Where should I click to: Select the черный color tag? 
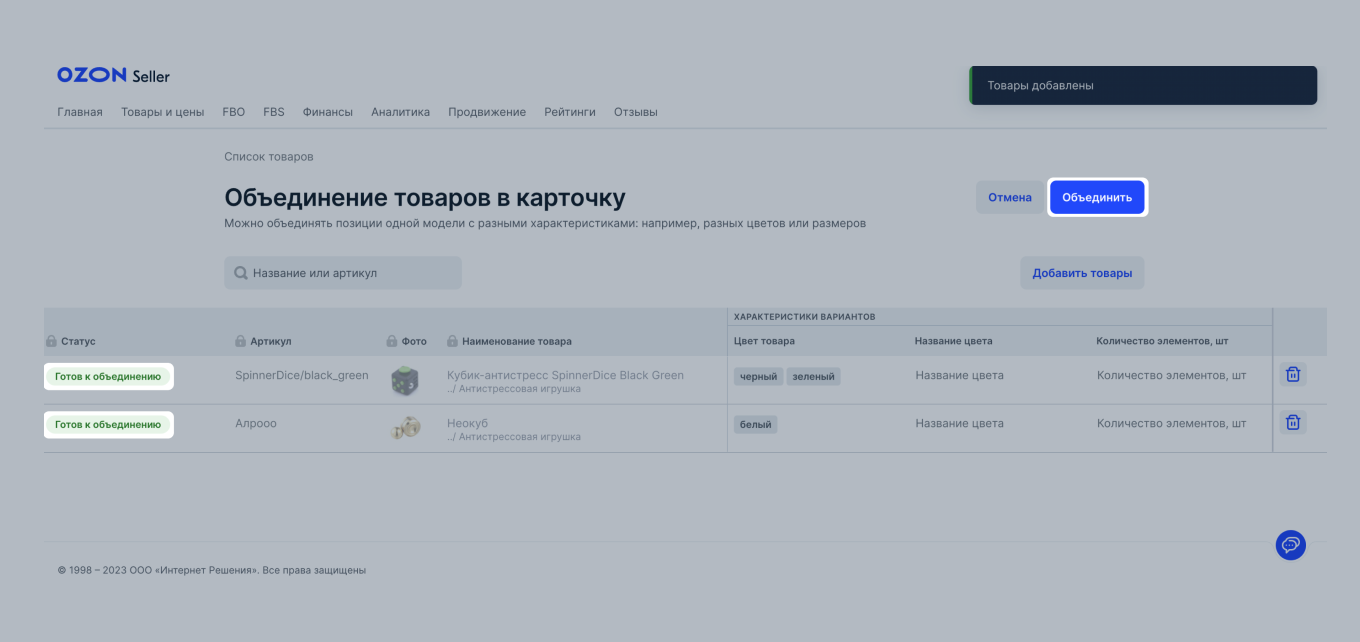tap(757, 376)
